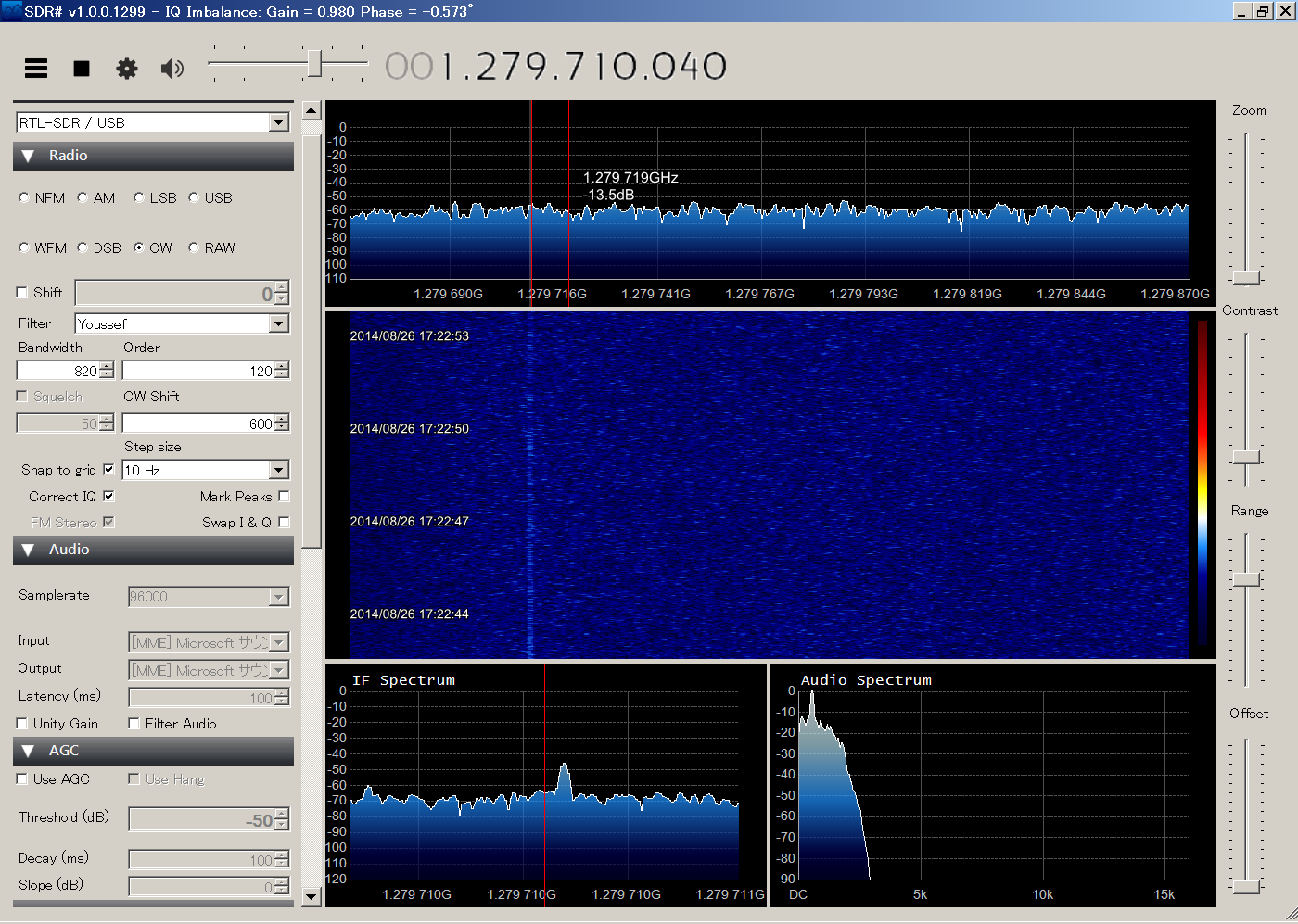Enable Mark Peaks checkbox
Image resolution: width=1298 pixels, height=924 pixels.
[x=284, y=496]
